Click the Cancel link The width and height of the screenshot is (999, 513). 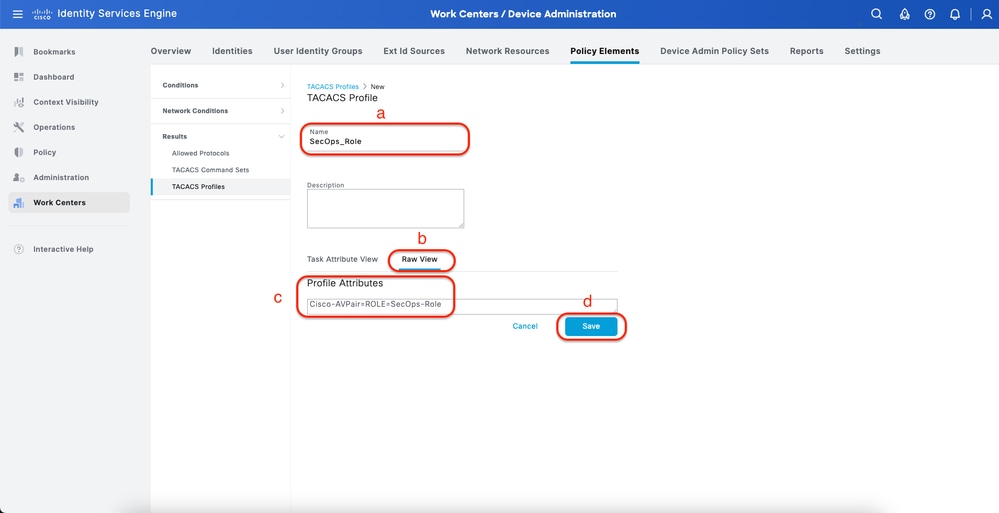tap(525, 326)
